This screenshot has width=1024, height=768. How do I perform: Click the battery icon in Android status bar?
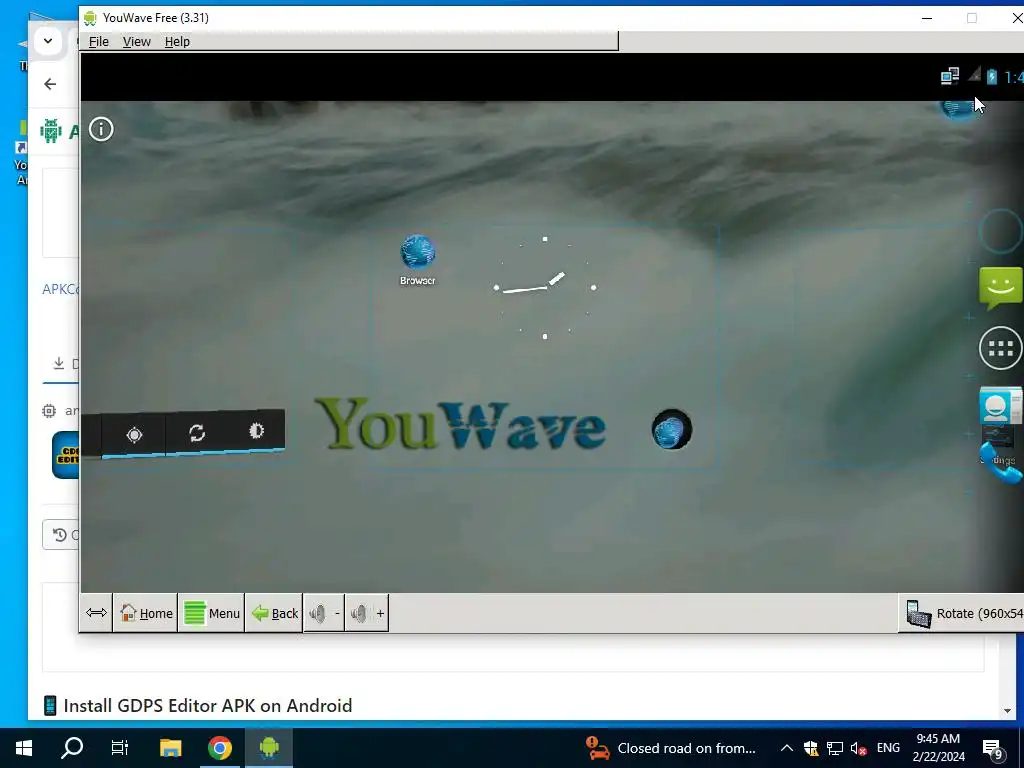[992, 76]
